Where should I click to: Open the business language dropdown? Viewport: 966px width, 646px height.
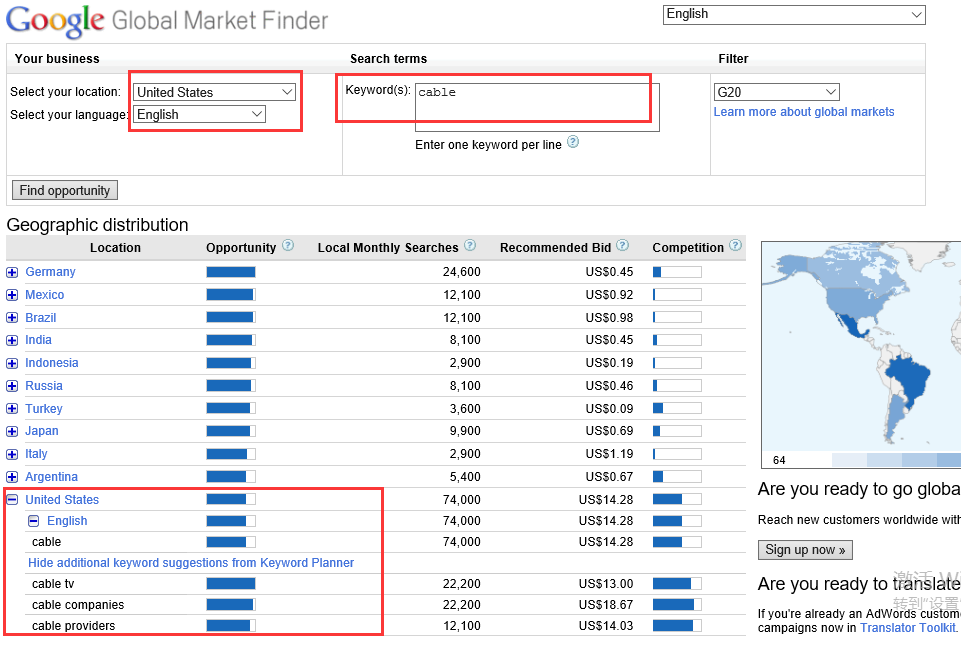coord(200,115)
